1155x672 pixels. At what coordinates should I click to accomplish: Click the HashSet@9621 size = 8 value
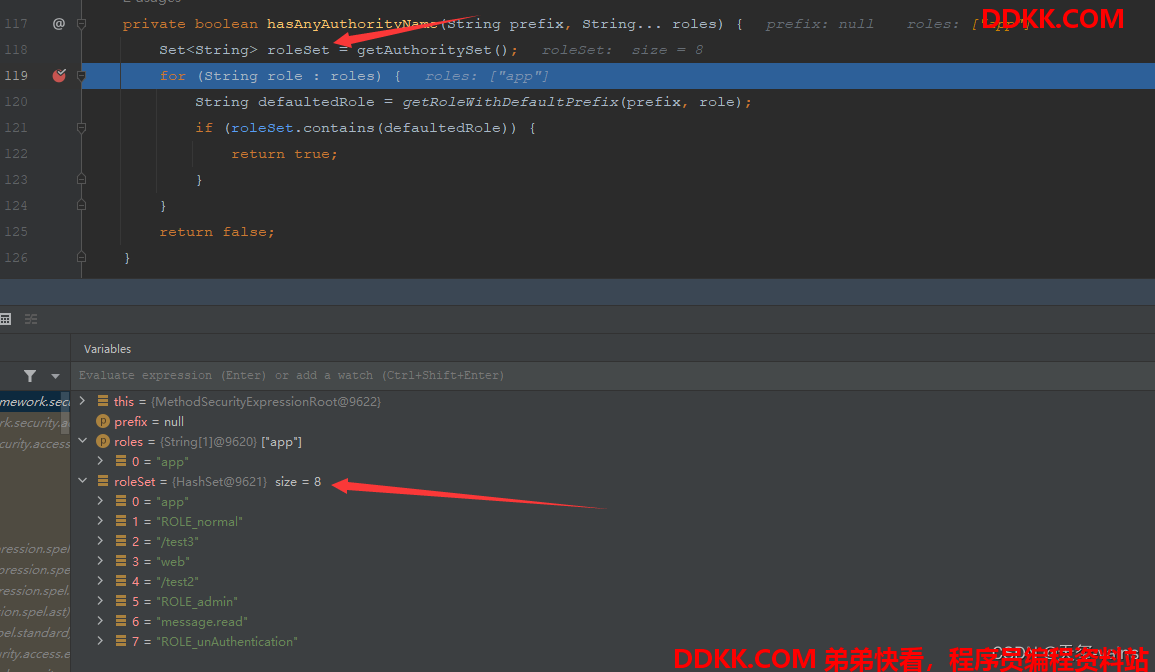pyautogui.click(x=246, y=482)
